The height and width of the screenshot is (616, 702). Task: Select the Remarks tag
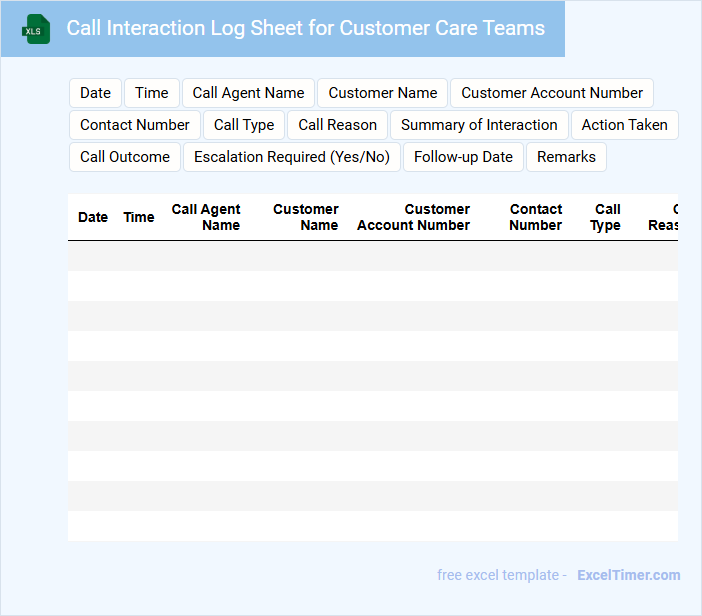point(566,157)
